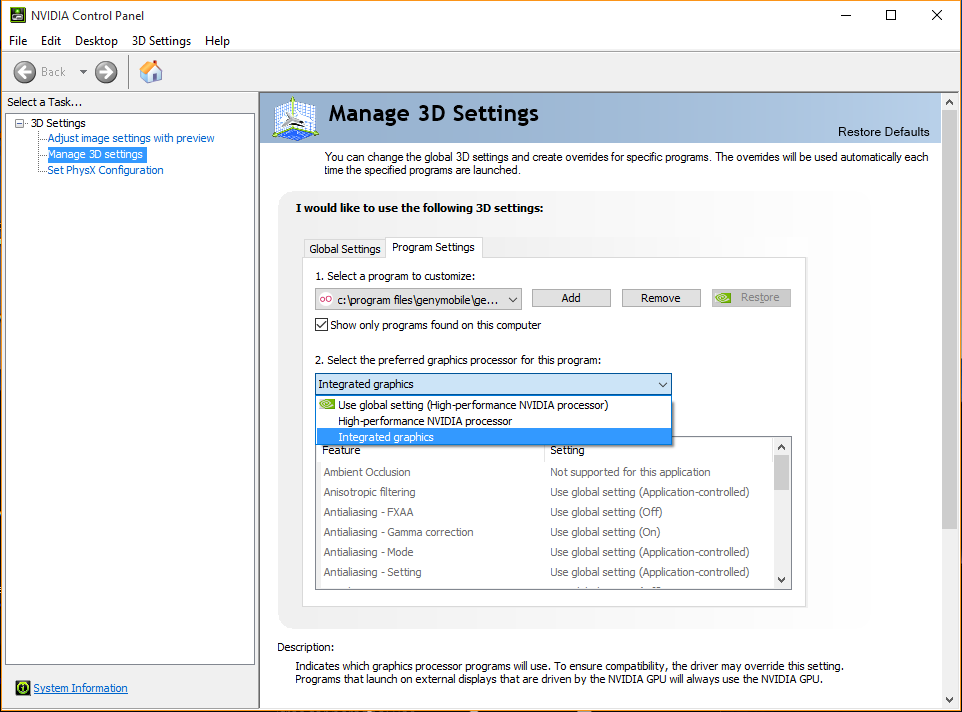The width and height of the screenshot is (962, 712).
Task: Close the NVIDIA Control Panel window
Action: click(936, 15)
